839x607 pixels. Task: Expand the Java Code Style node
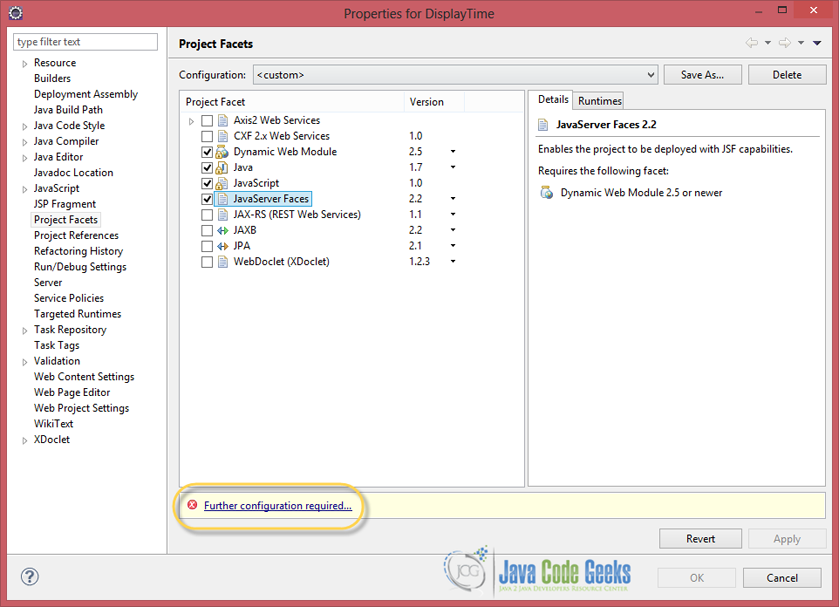[x=25, y=127]
